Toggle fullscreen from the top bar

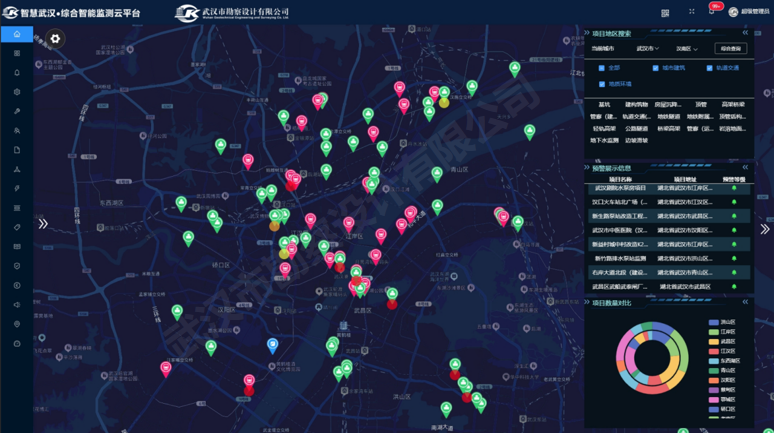[692, 11]
